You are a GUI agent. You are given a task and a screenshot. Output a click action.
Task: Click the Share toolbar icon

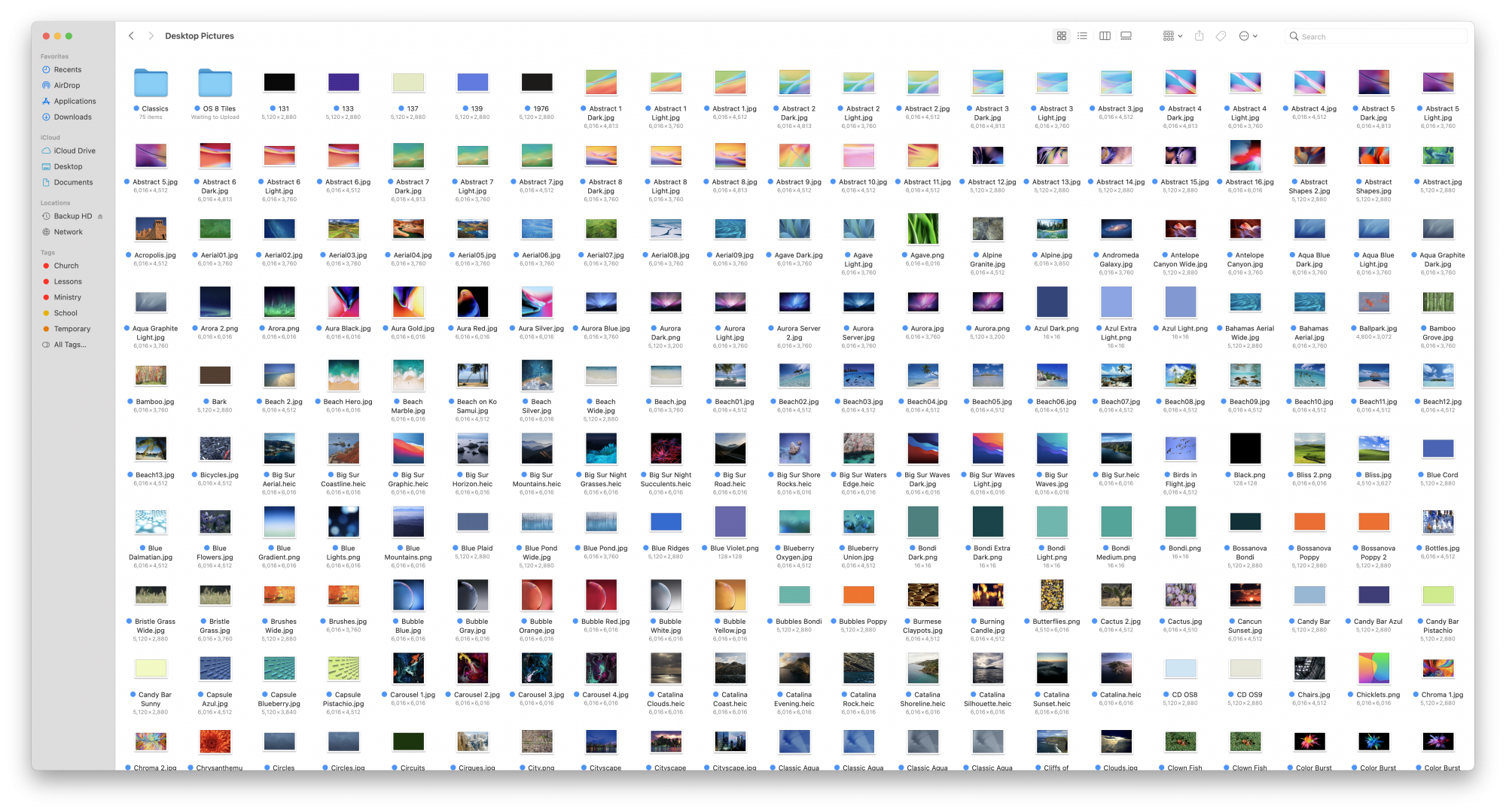point(1199,36)
